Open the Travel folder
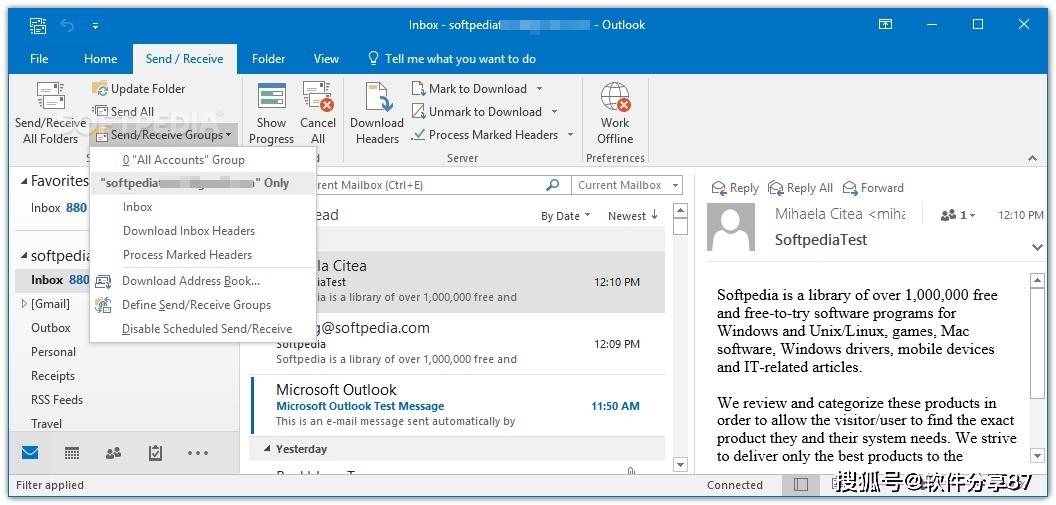This screenshot has width=1056, height=505. click(x=46, y=424)
